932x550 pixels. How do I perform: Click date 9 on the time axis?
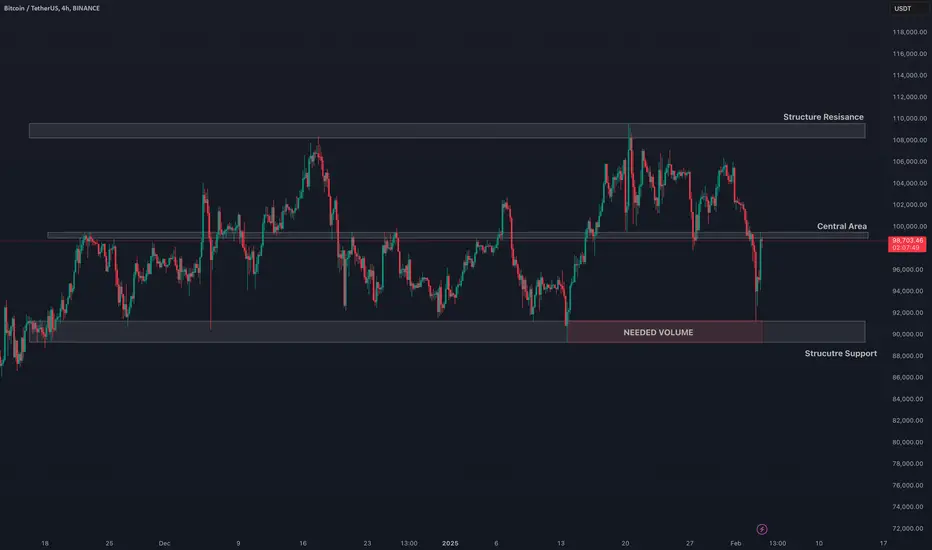point(238,543)
